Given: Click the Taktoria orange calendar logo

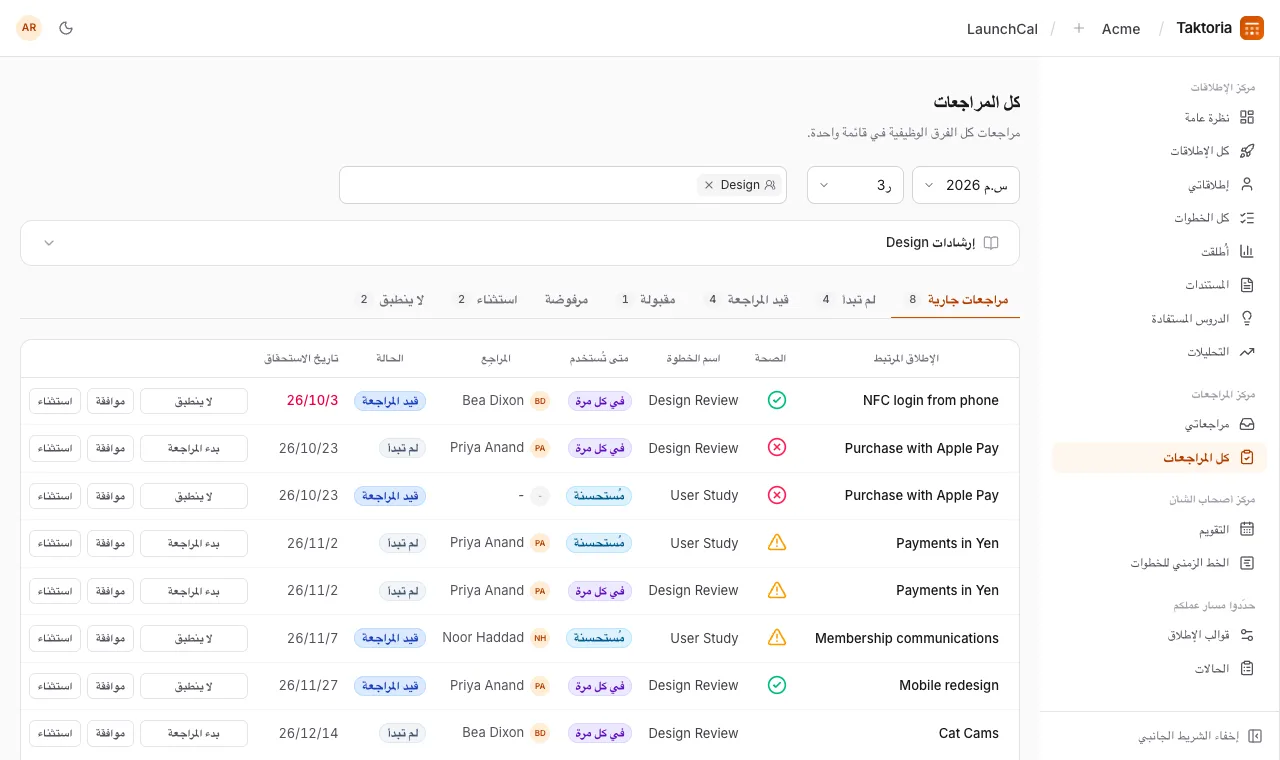Looking at the screenshot, I should [x=1252, y=28].
